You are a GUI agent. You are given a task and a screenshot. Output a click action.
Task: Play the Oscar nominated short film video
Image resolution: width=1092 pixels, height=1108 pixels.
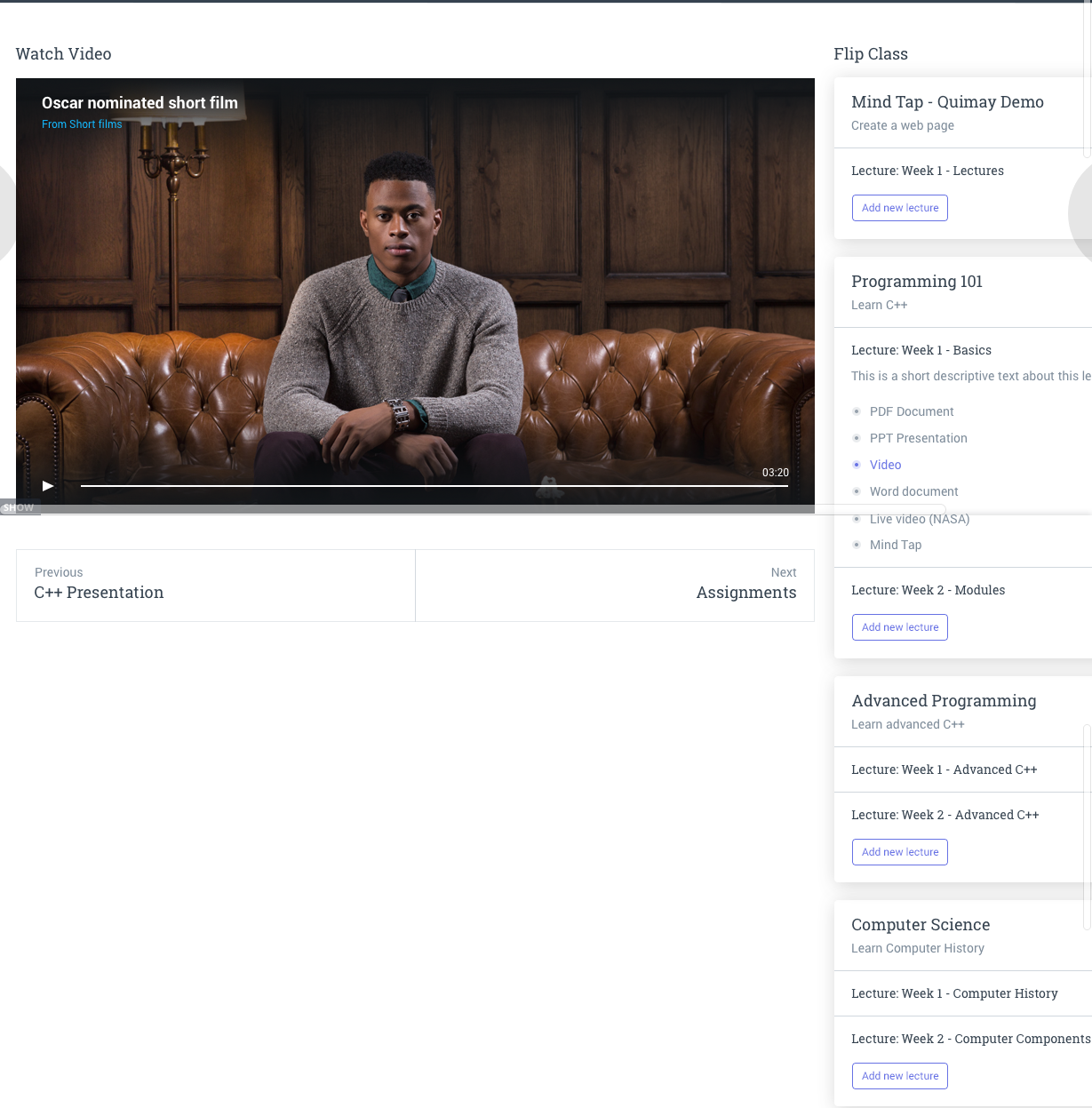48,486
